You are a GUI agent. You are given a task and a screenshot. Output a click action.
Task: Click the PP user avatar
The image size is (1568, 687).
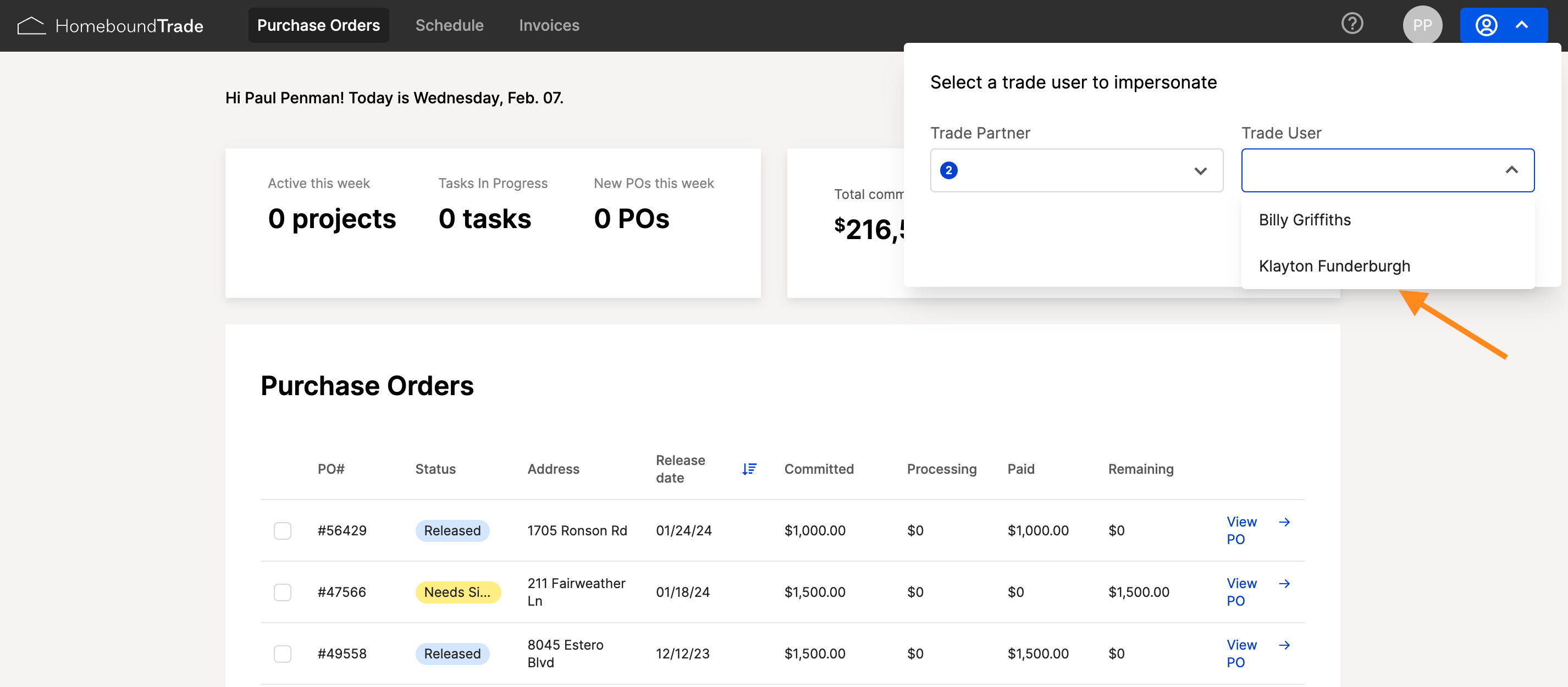[1422, 25]
